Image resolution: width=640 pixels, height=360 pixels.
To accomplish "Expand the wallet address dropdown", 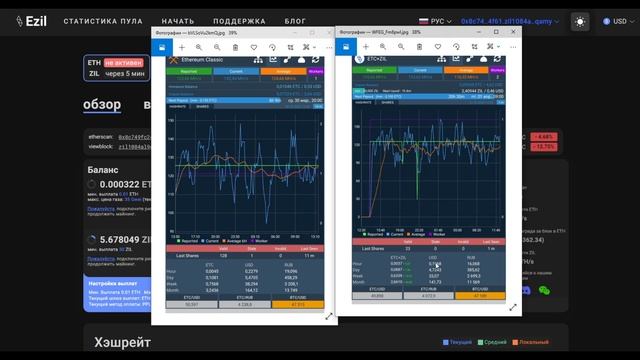I will click(510, 21).
